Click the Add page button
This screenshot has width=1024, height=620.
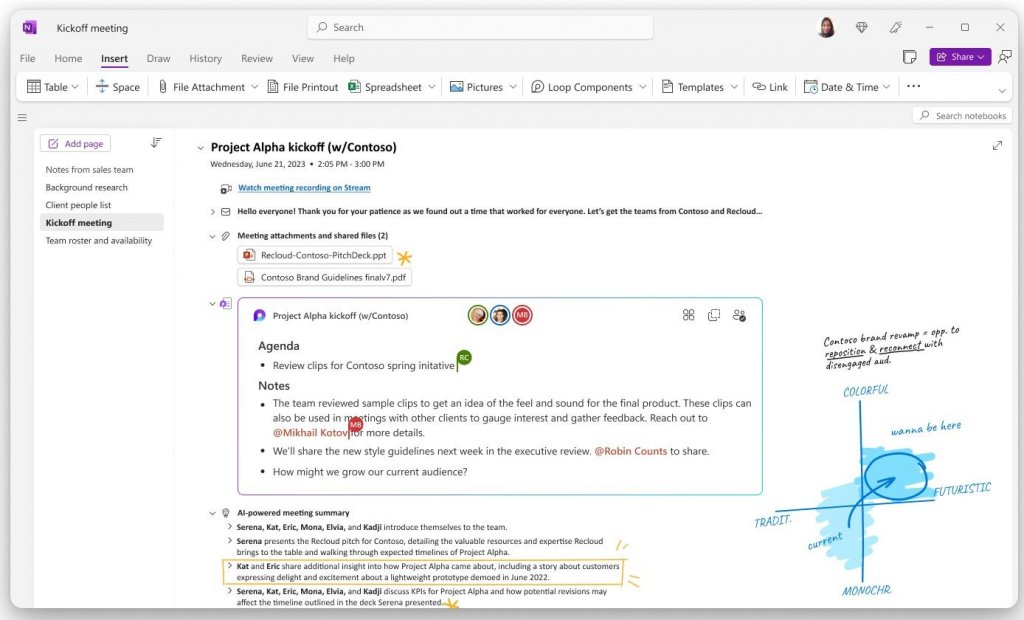point(76,144)
